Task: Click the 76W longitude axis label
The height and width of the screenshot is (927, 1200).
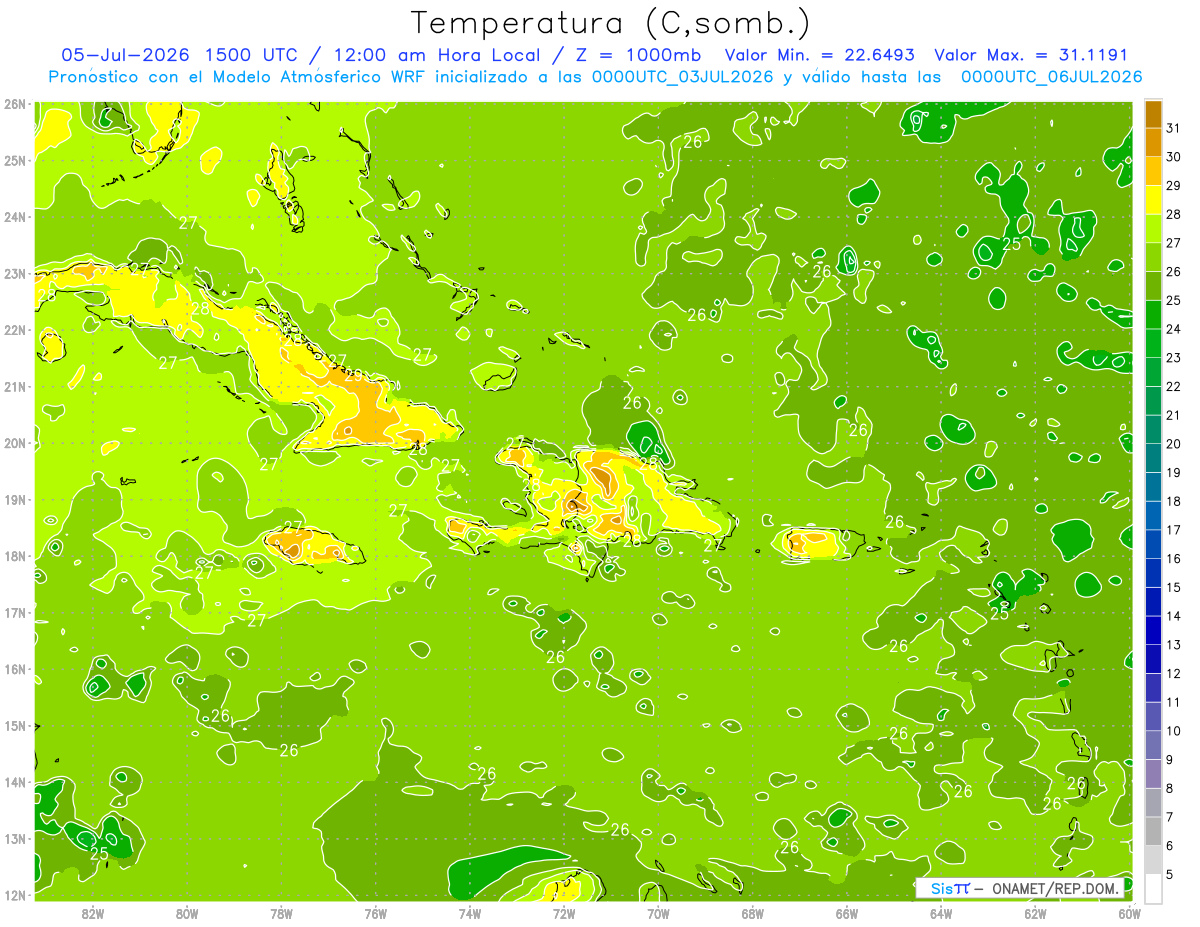Action: click(375, 914)
